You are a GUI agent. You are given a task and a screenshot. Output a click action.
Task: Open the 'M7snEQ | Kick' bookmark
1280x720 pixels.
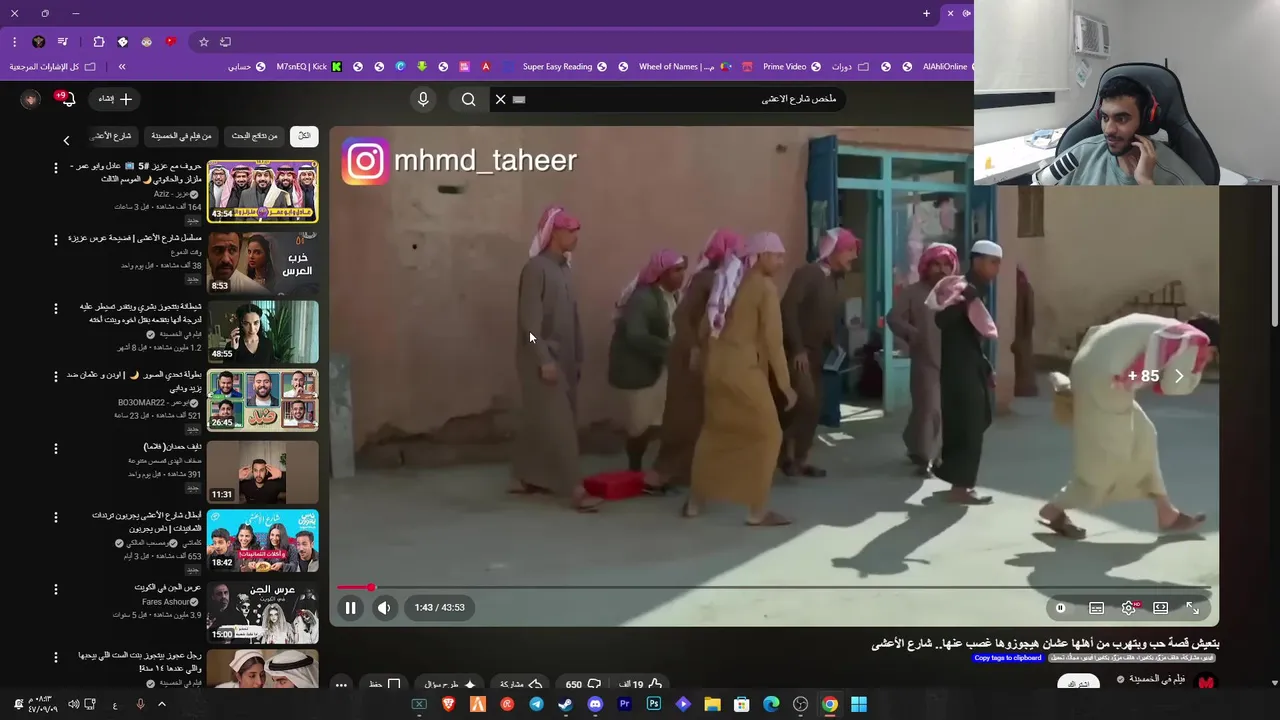point(309,67)
